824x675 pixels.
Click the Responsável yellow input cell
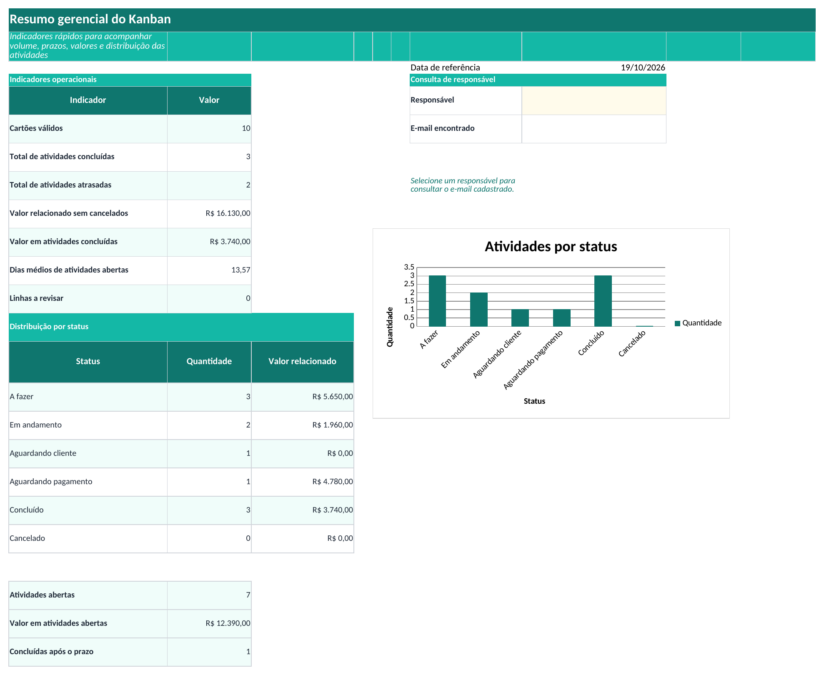594,100
